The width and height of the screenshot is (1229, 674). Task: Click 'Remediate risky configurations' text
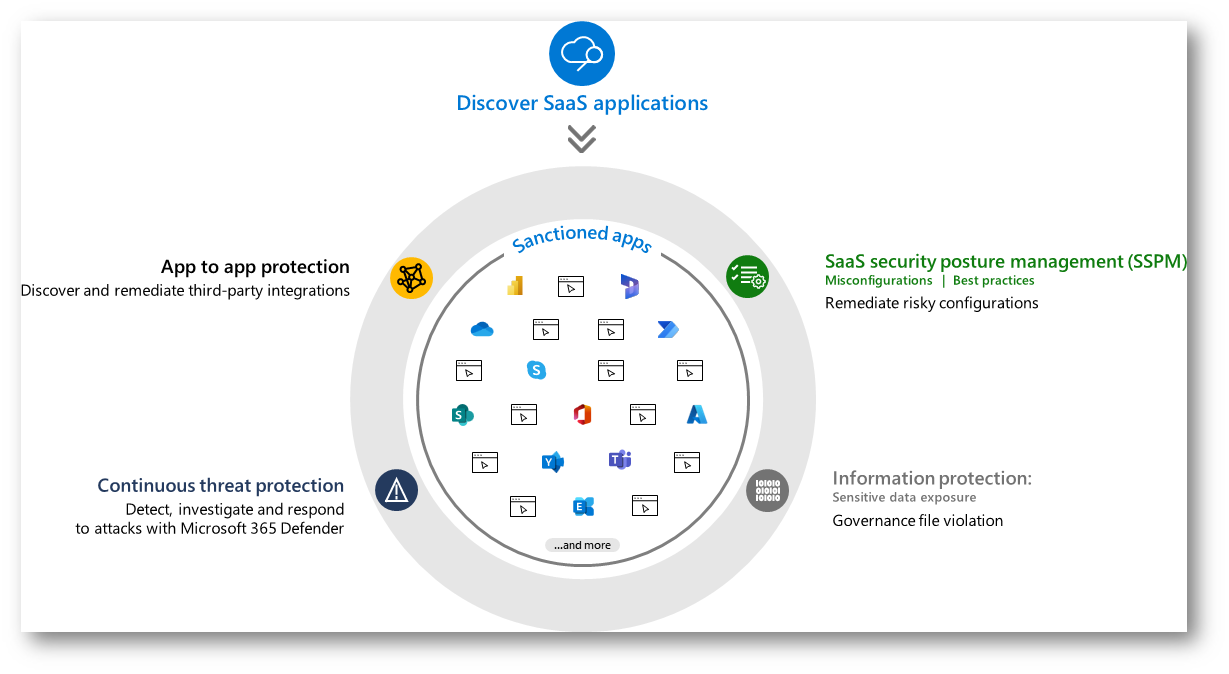click(932, 303)
